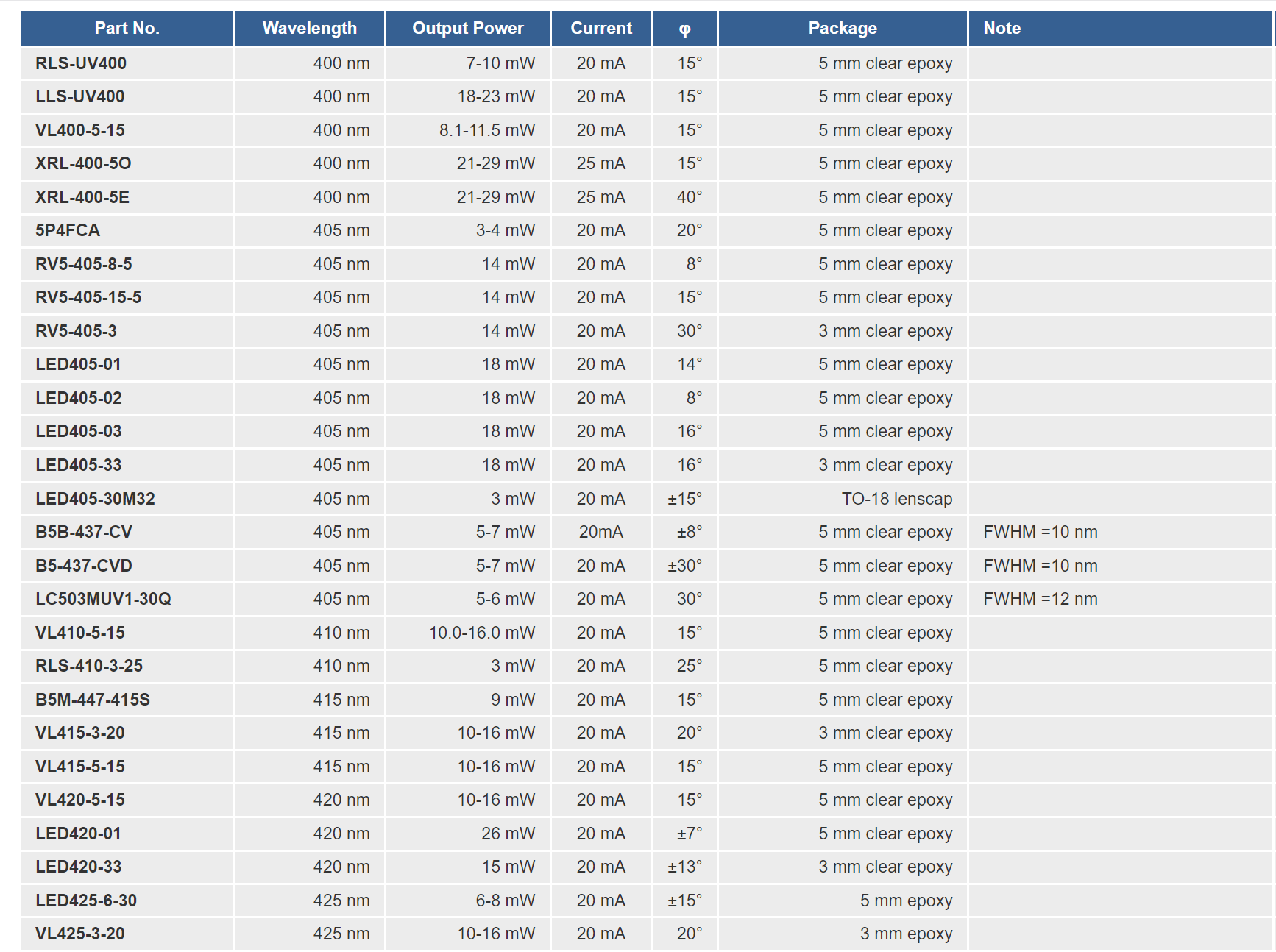Click the FWHM note in B5B-437-CV row
The height and width of the screenshot is (952, 1276).
click(1041, 532)
